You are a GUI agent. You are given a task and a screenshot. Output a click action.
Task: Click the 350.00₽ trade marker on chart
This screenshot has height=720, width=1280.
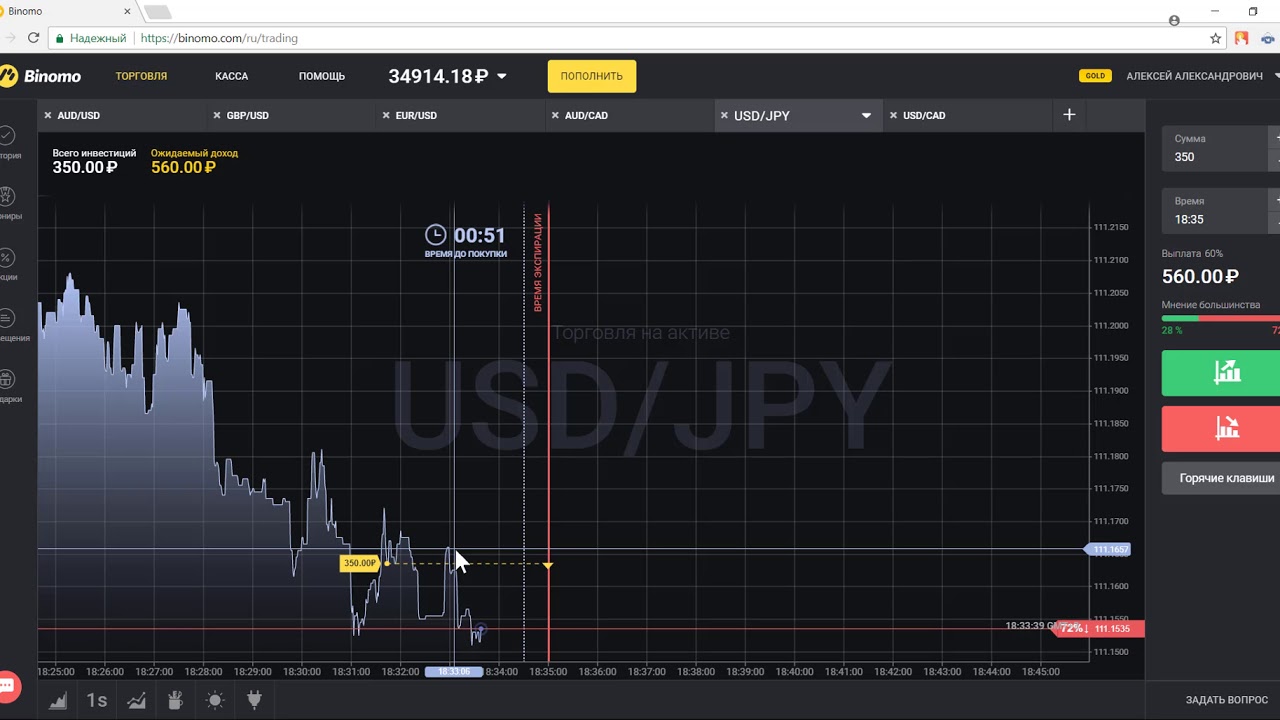point(360,563)
